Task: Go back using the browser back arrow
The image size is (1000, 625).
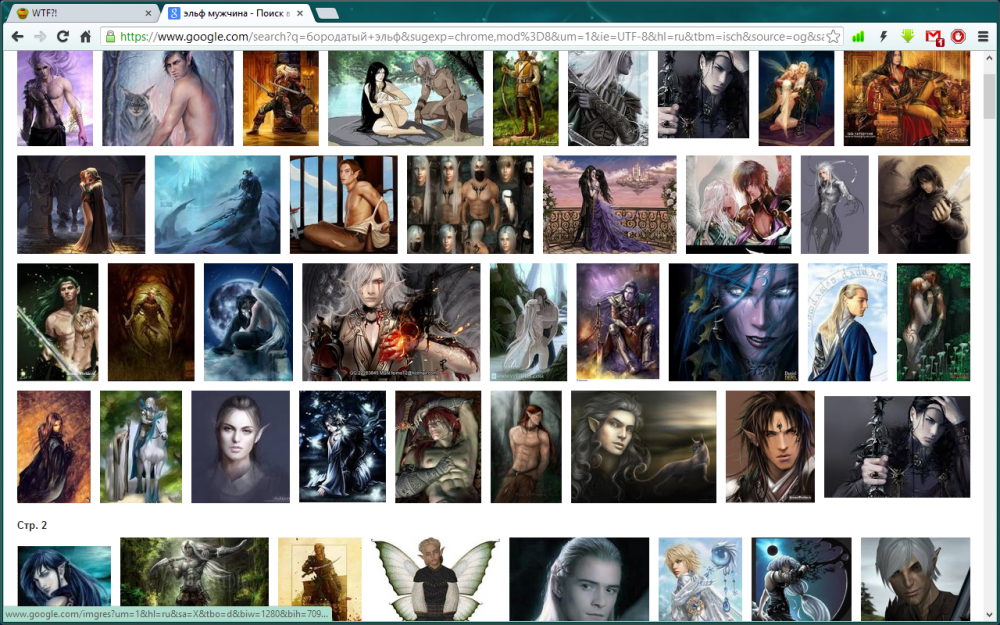Action: pyautogui.click(x=17, y=36)
